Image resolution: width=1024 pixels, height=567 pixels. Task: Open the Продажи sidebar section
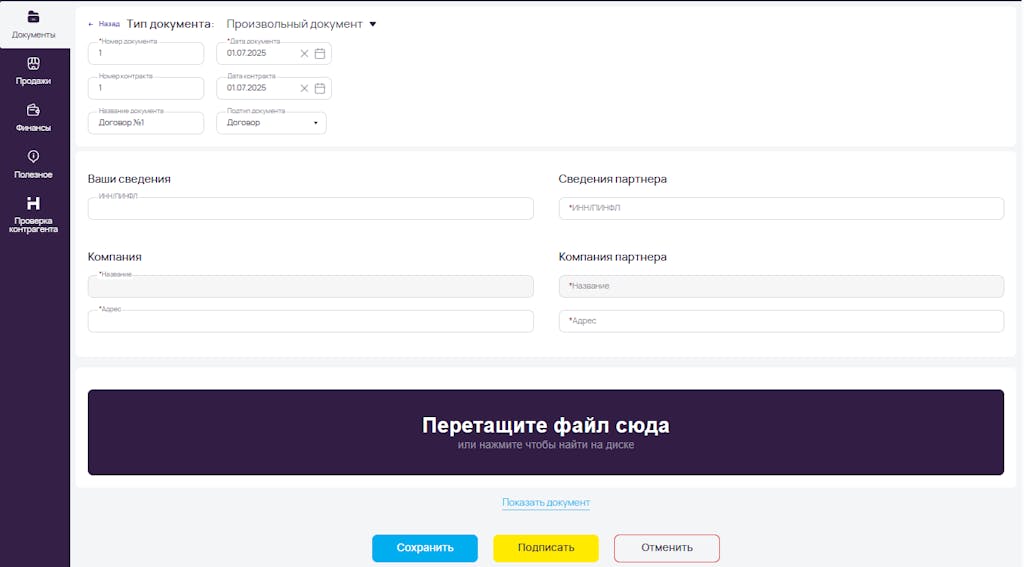click(x=33, y=71)
